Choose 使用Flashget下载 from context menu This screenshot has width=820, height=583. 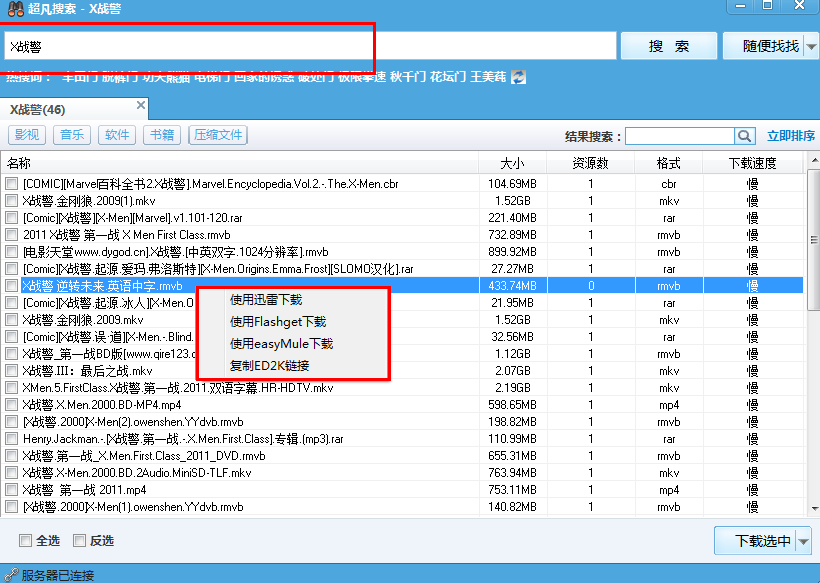(x=278, y=322)
